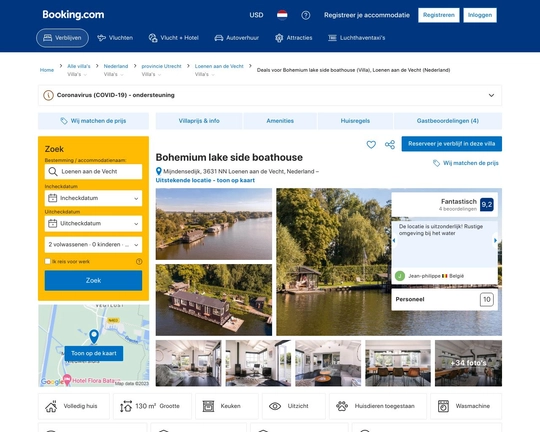540x432 pixels.
Task: Select the Vluchten tab
Action: [x=115, y=38]
